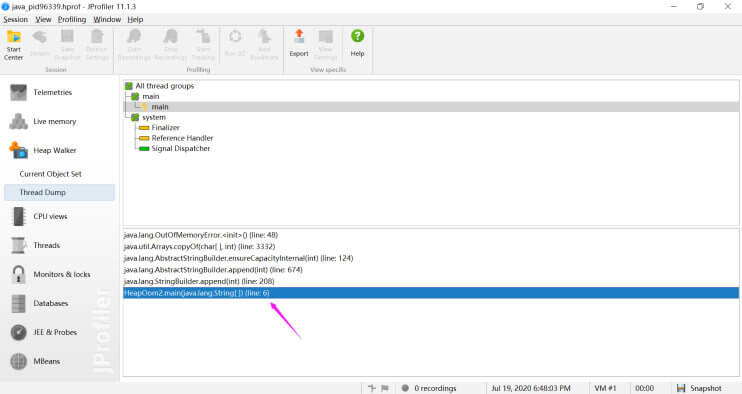The image size is (742, 394).
Task: Select the system thread group node
Action: [x=154, y=117]
